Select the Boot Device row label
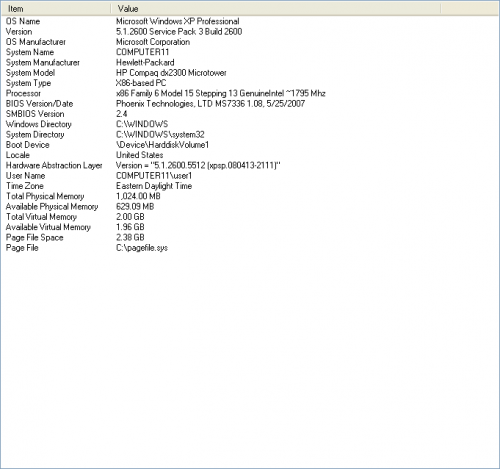This screenshot has width=500, height=469. [x=28, y=145]
